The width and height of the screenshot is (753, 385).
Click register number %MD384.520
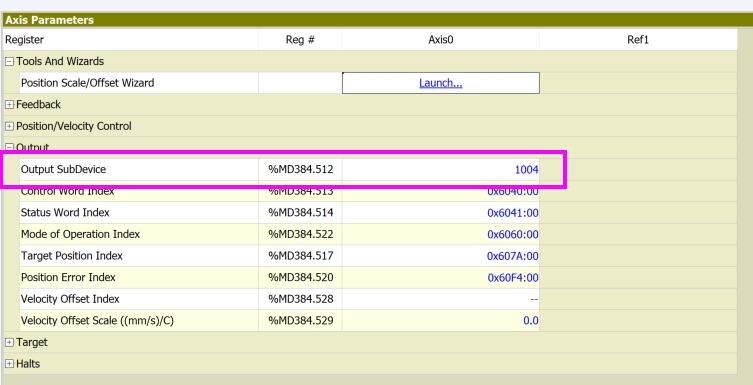pyautogui.click(x=301, y=277)
